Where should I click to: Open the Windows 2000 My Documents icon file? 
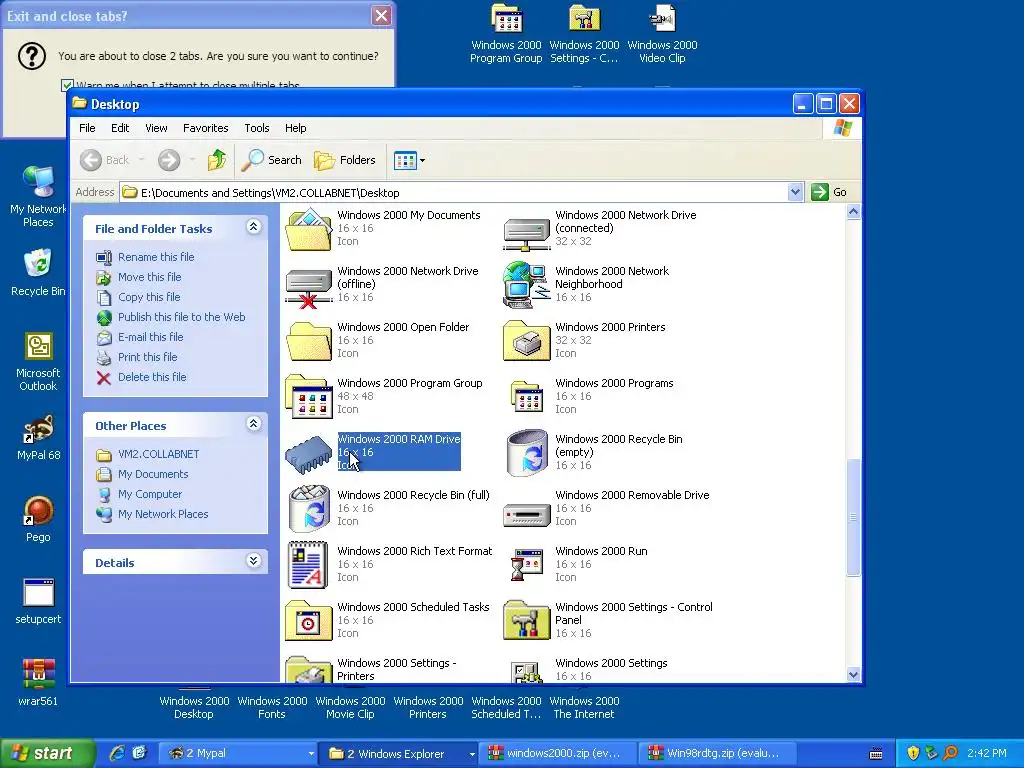point(308,229)
